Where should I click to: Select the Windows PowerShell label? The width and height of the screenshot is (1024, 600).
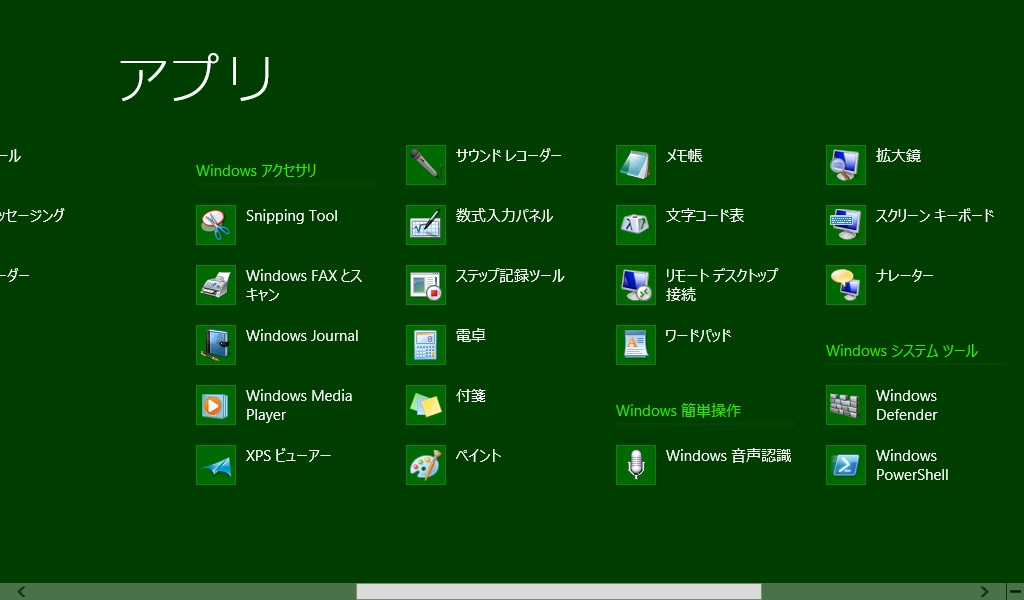point(912,465)
